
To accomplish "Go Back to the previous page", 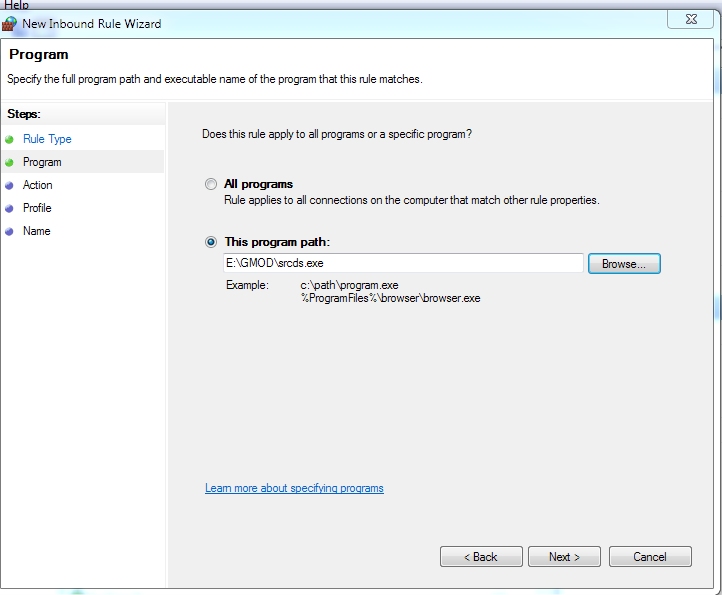I will point(481,557).
